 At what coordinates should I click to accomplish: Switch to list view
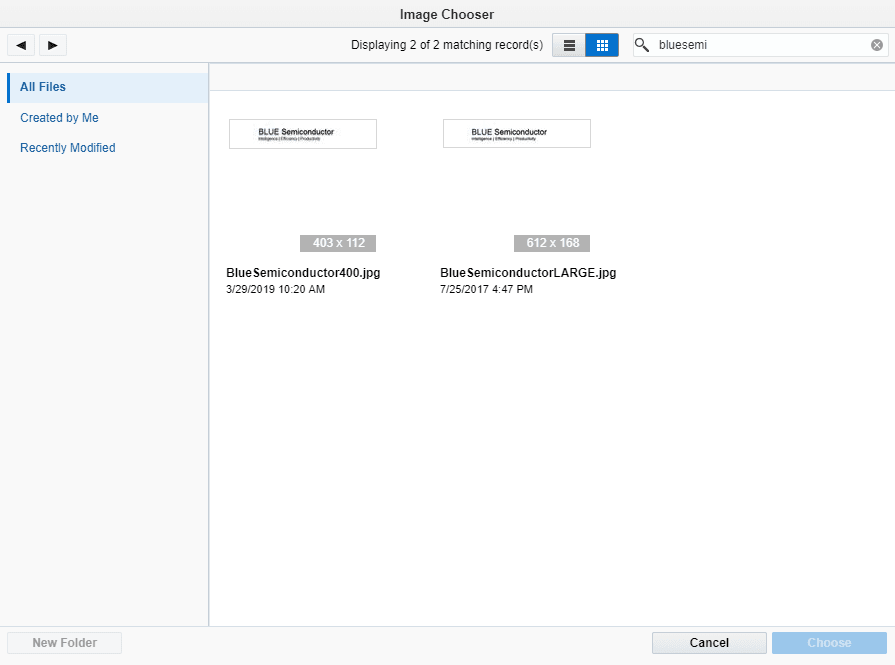pyautogui.click(x=569, y=45)
